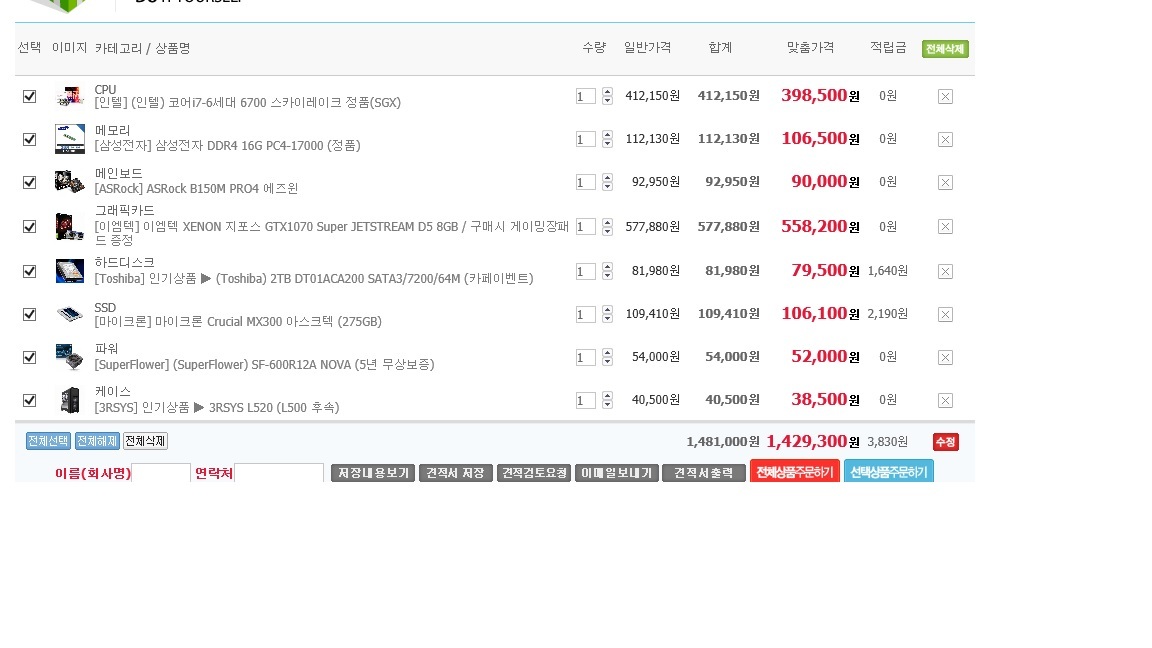Viewport: 1152px width, 648px height.
Task: Click the 견적서 저장 button
Action: tap(456, 473)
